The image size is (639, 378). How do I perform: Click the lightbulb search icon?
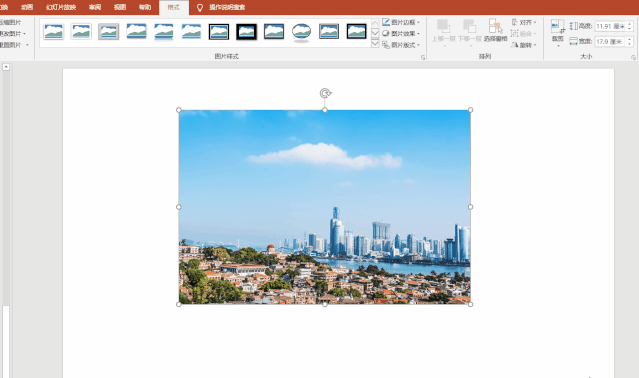click(200, 7)
